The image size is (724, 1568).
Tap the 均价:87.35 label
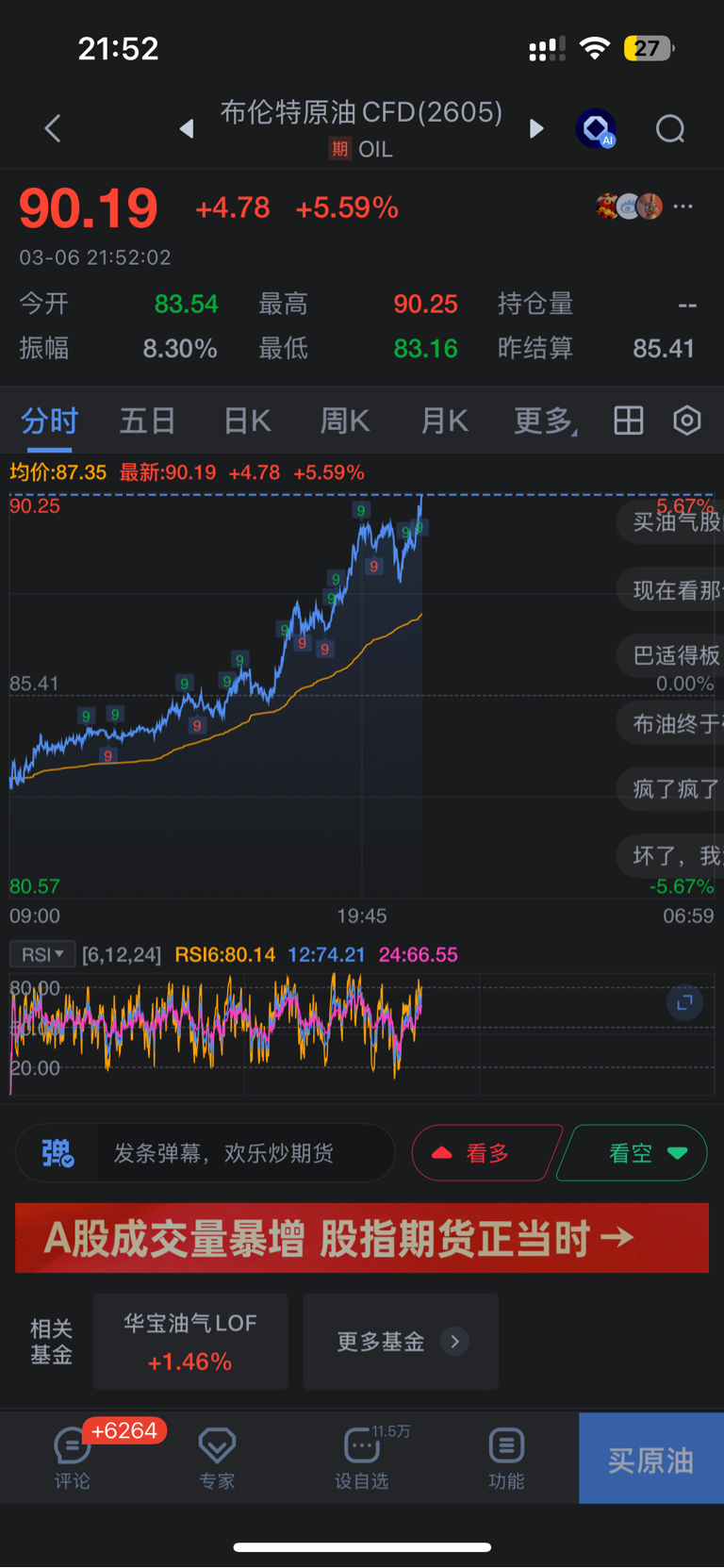click(58, 472)
